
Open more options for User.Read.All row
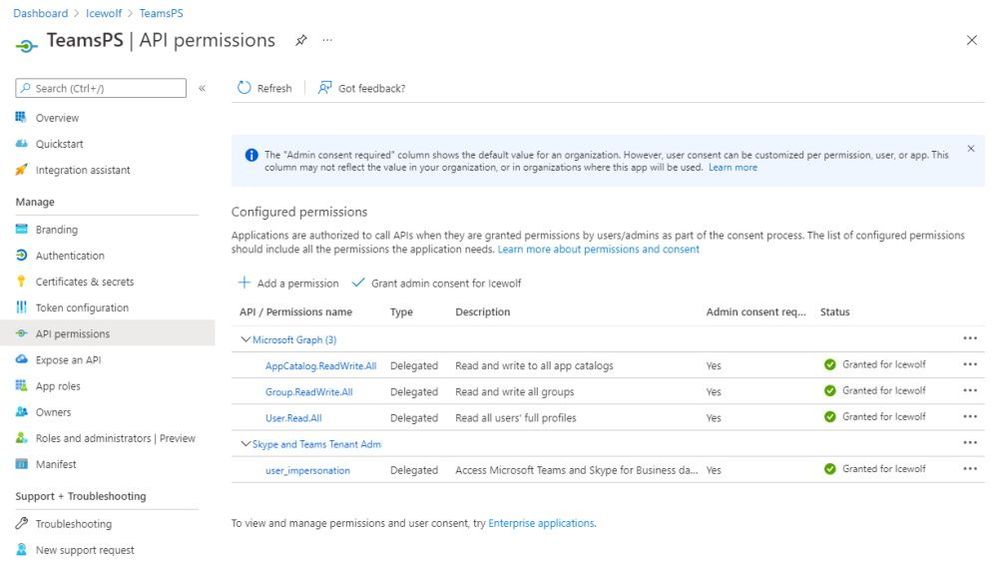pos(969,416)
